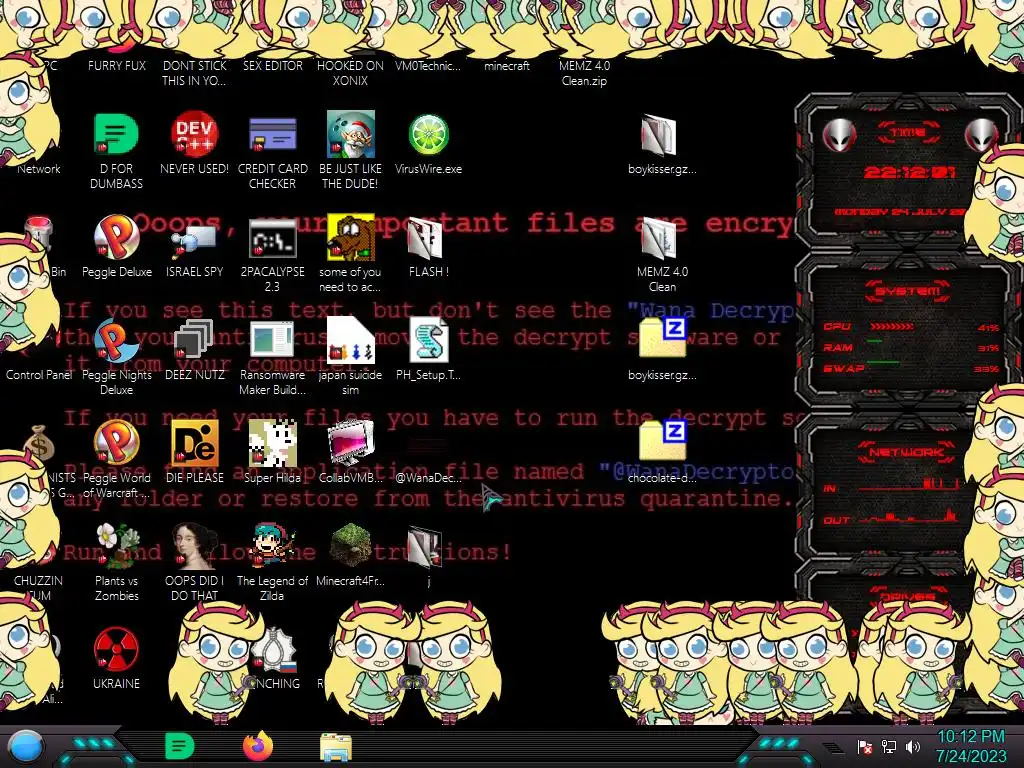Open the 2PACALYPSE 2.3 console icon
Screen dimensions: 1024x768
(272, 238)
